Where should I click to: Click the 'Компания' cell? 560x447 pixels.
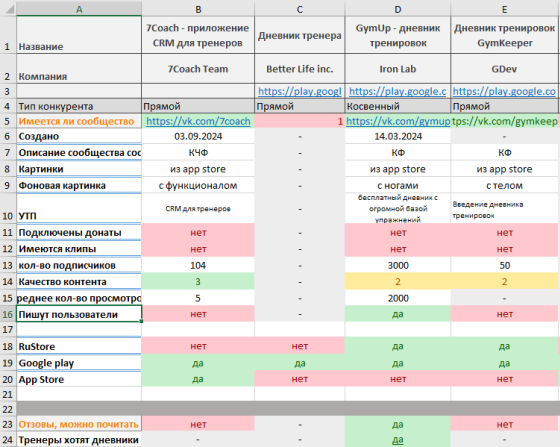click(79, 69)
